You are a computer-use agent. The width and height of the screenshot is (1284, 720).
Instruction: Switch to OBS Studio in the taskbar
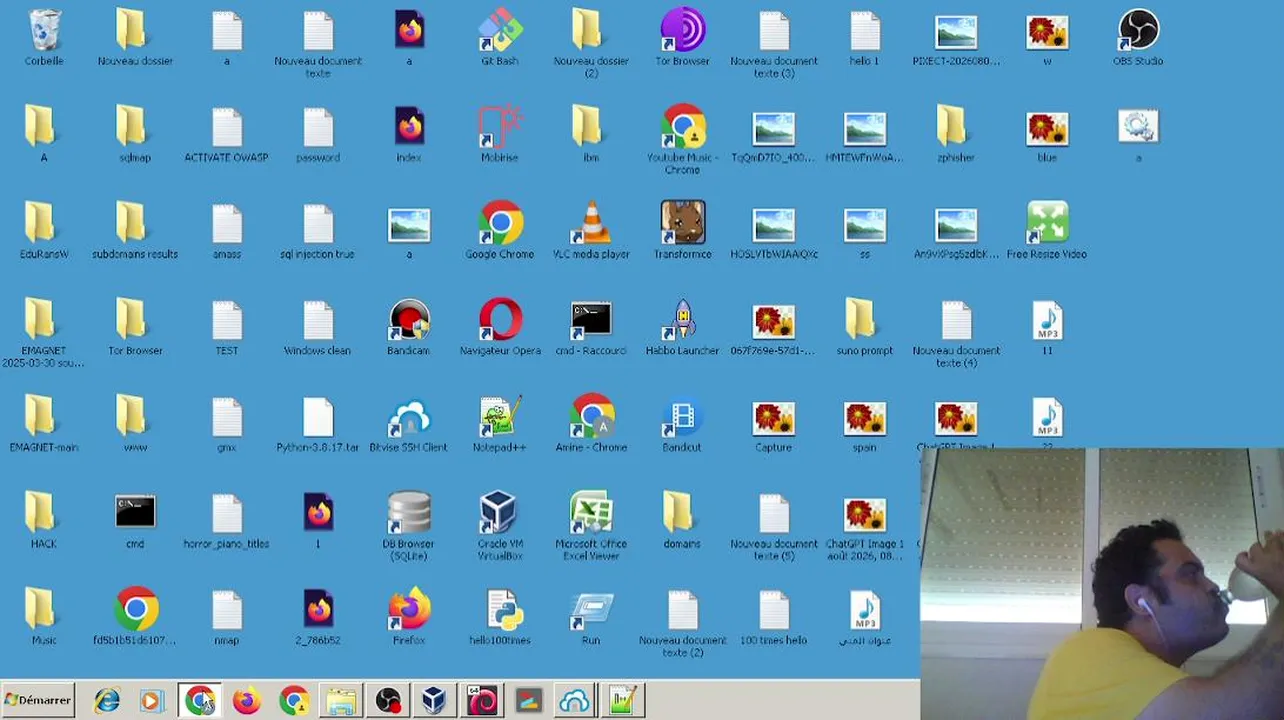click(x=388, y=700)
